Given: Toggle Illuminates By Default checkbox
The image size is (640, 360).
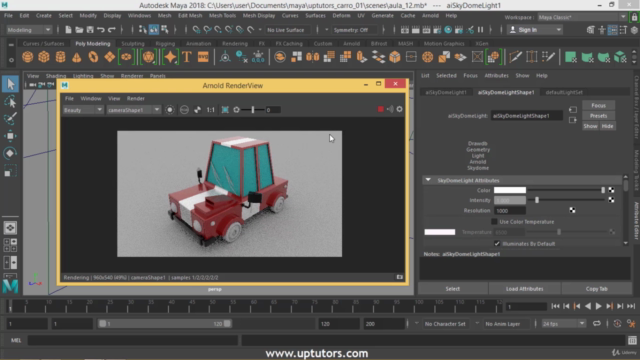Looking at the screenshot, I should tap(497, 244).
